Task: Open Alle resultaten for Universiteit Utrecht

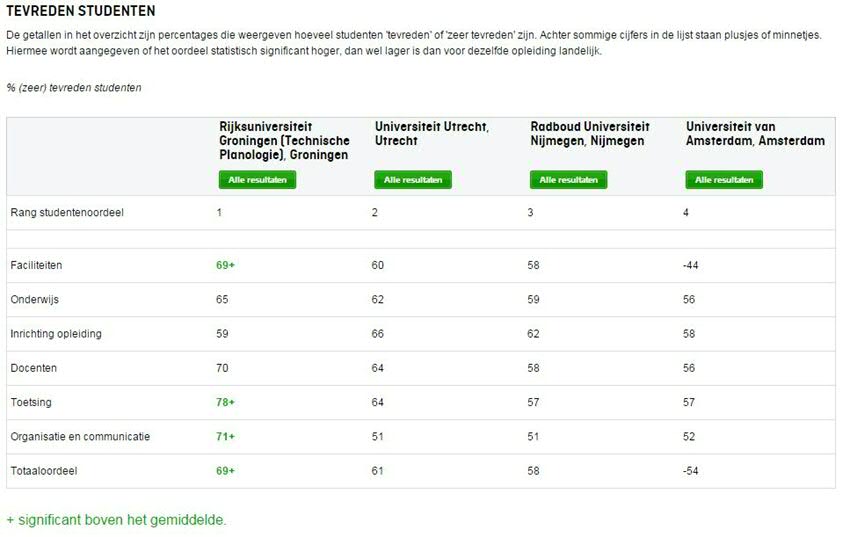Action: (x=413, y=180)
